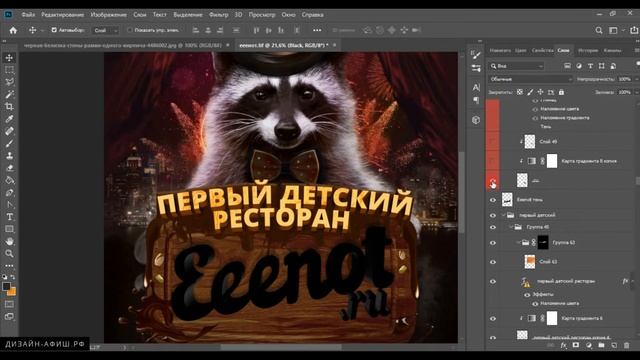Open Brush Settings panel icon in side strip
Screen dimensions: 640x360
point(476,54)
